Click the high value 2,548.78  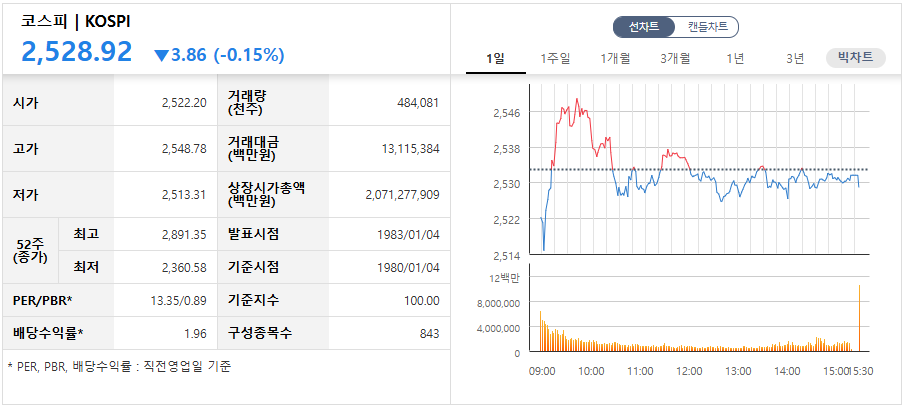[184, 149]
